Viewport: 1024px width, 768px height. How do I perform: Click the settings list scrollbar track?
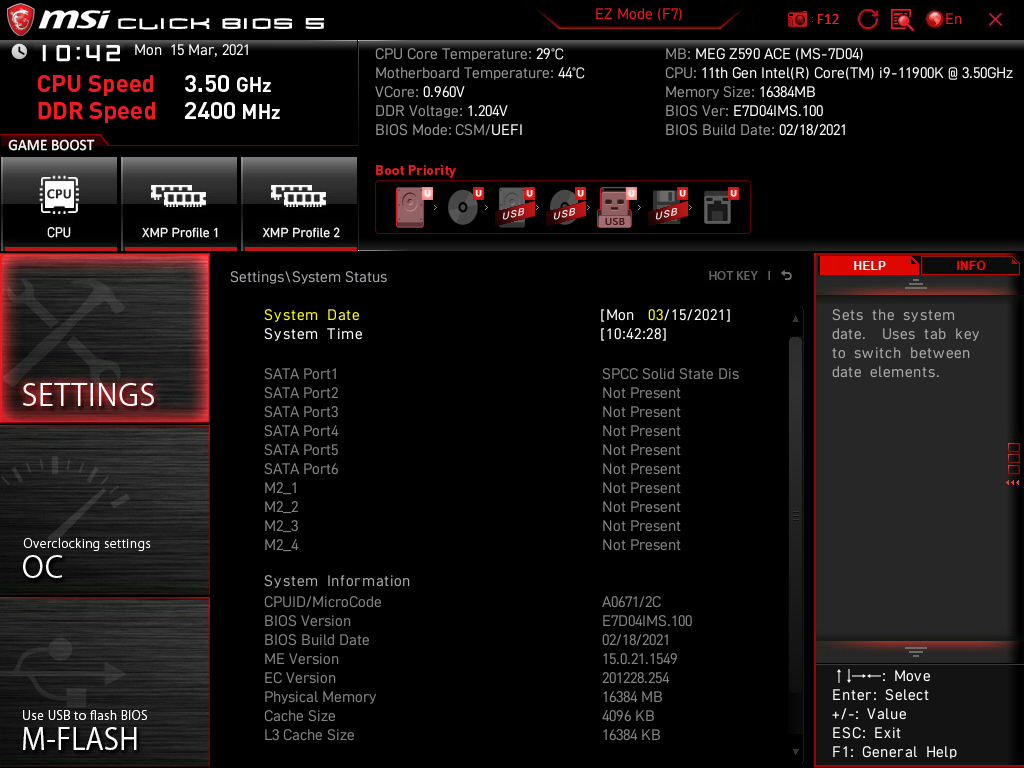coord(795,535)
